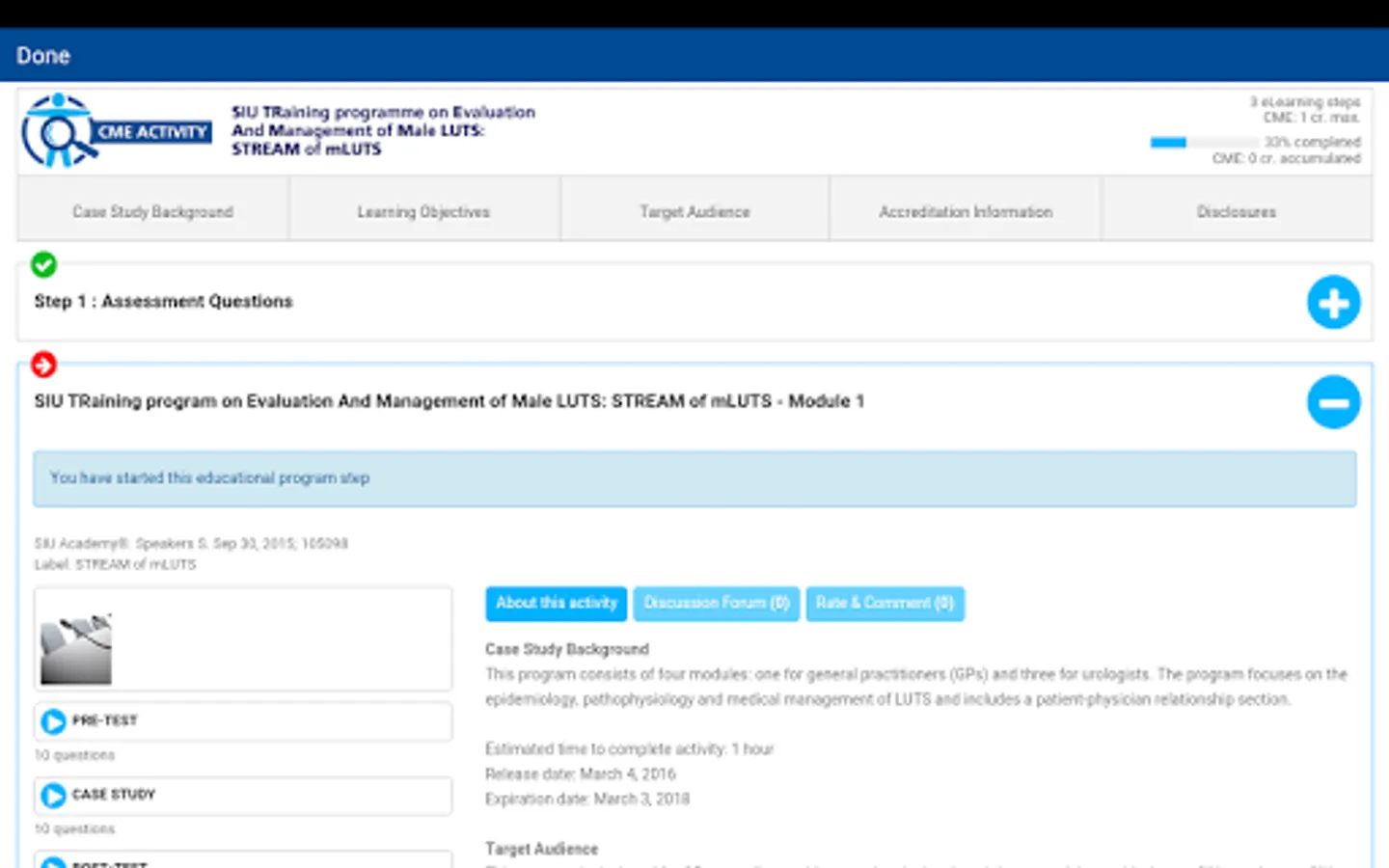Click 'Release date: March 4, 2016' text
Image resolution: width=1389 pixels, height=868 pixels.
pos(581,774)
